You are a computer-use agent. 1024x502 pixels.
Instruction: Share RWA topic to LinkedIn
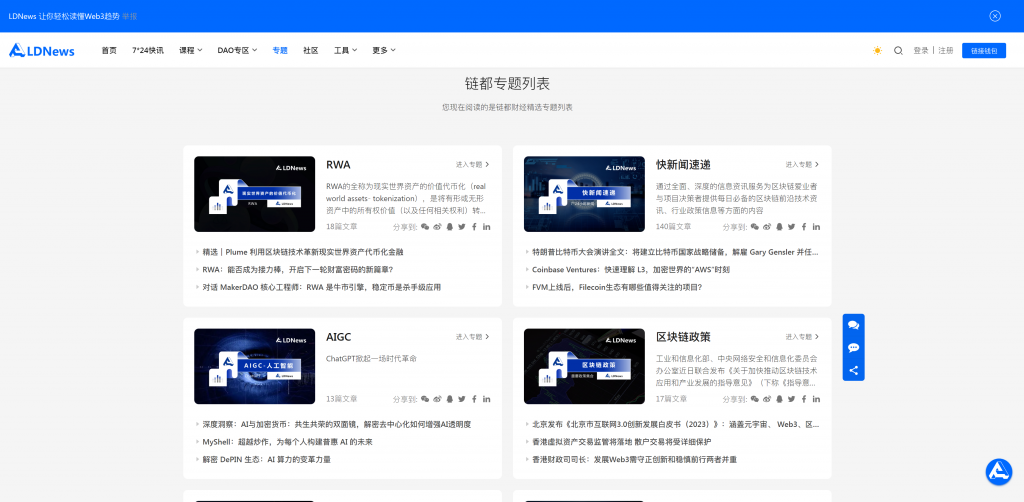(487, 227)
